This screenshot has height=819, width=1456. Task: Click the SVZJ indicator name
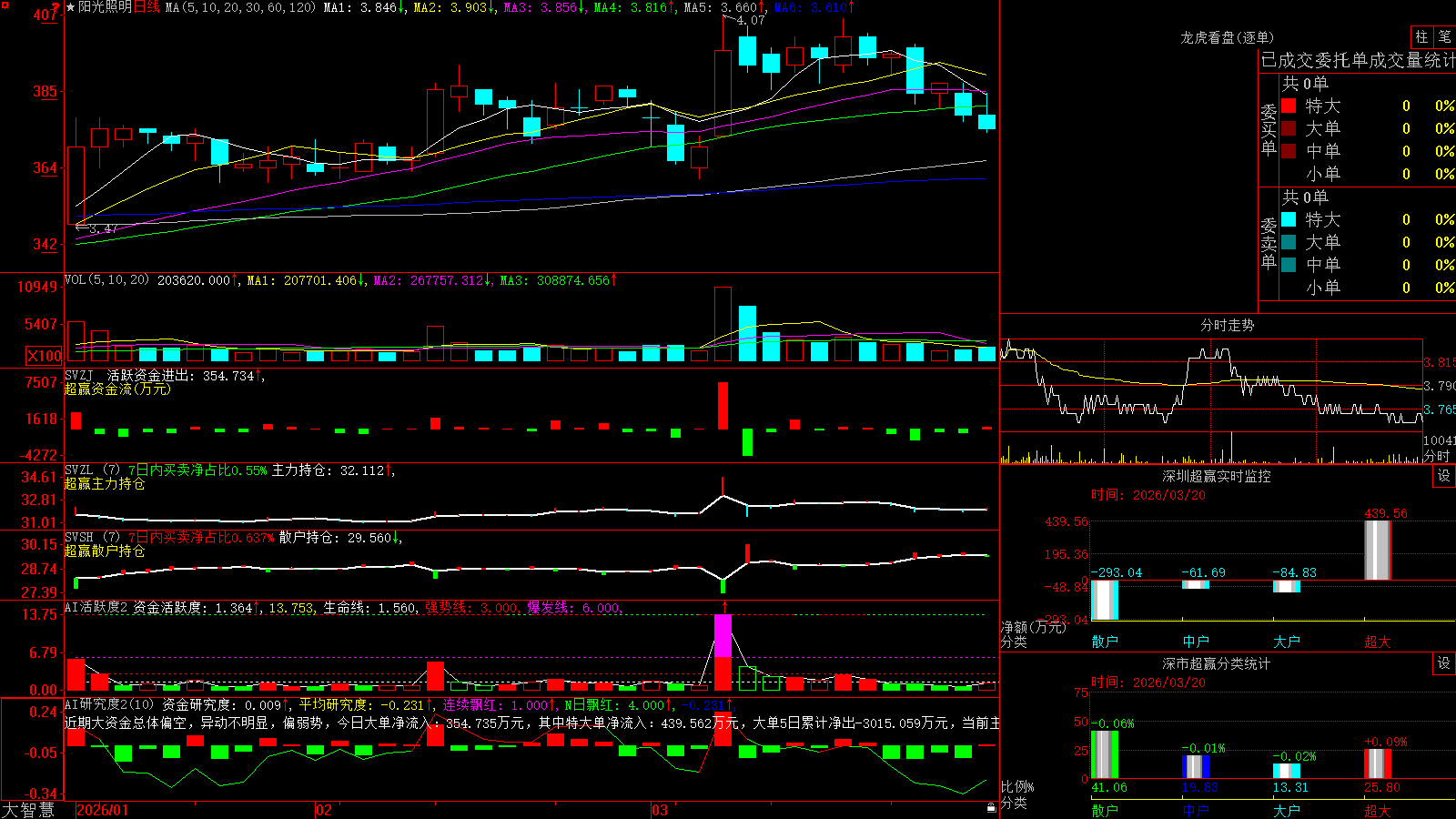tap(79, 375)
